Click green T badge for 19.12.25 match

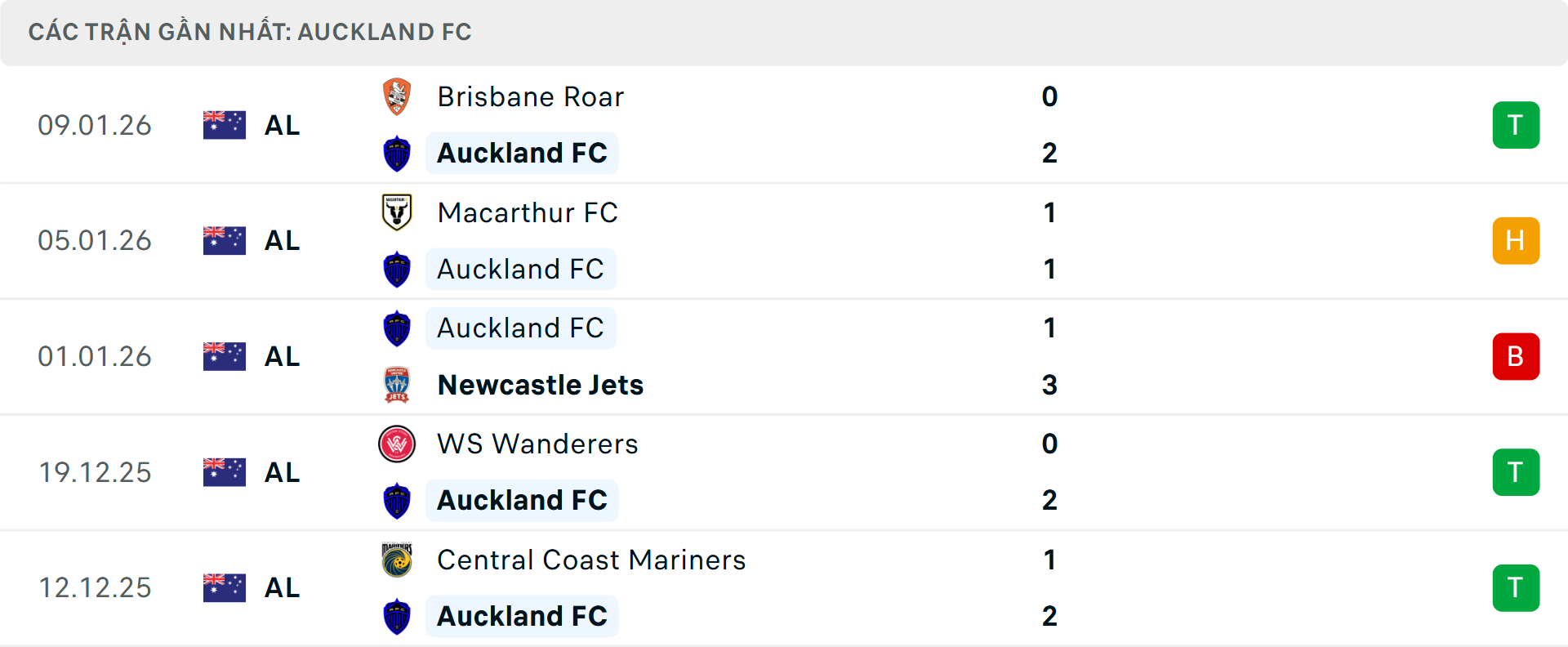[1516, 472]
